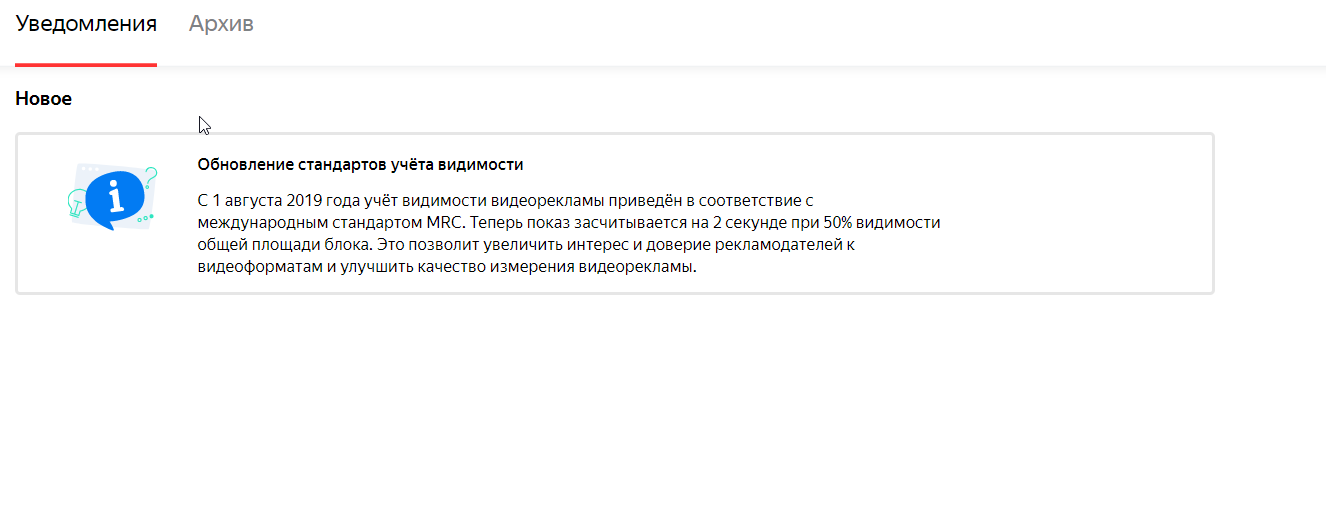Open notification titled Обновление стандартов учёта видимости

(360, 165)
